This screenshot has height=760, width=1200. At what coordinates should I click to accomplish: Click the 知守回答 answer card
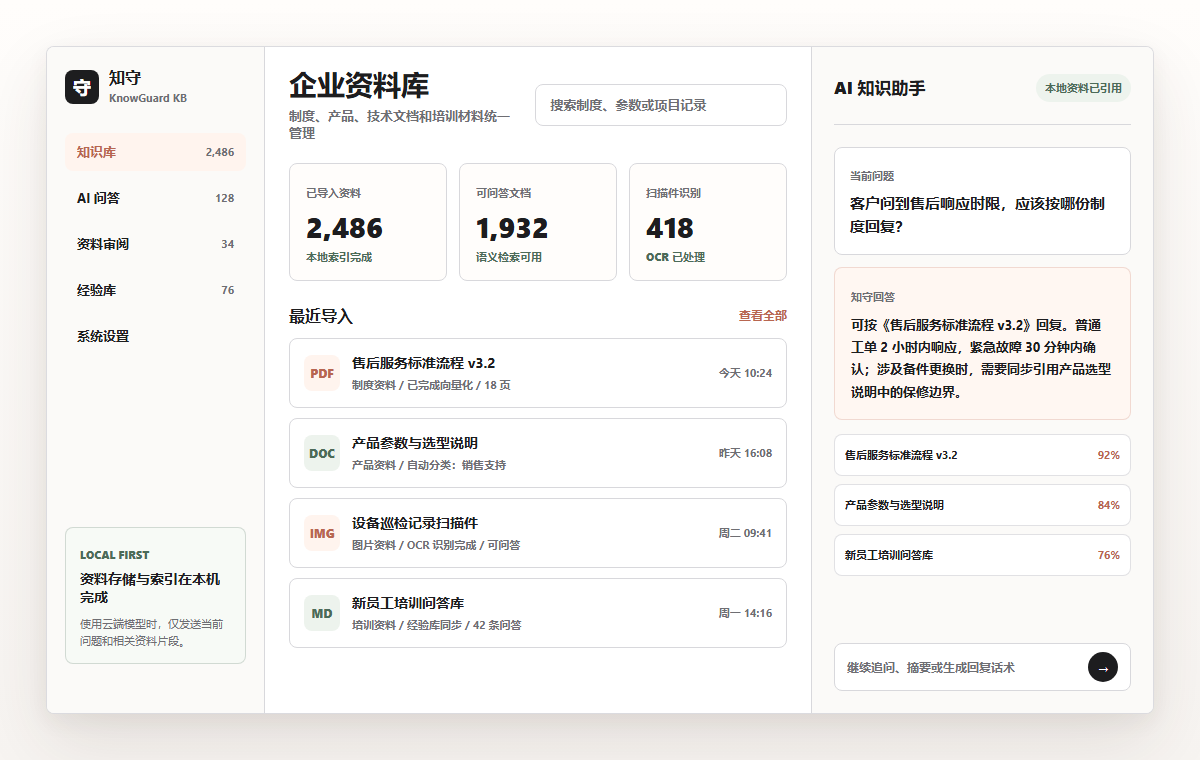click(982, 343)
